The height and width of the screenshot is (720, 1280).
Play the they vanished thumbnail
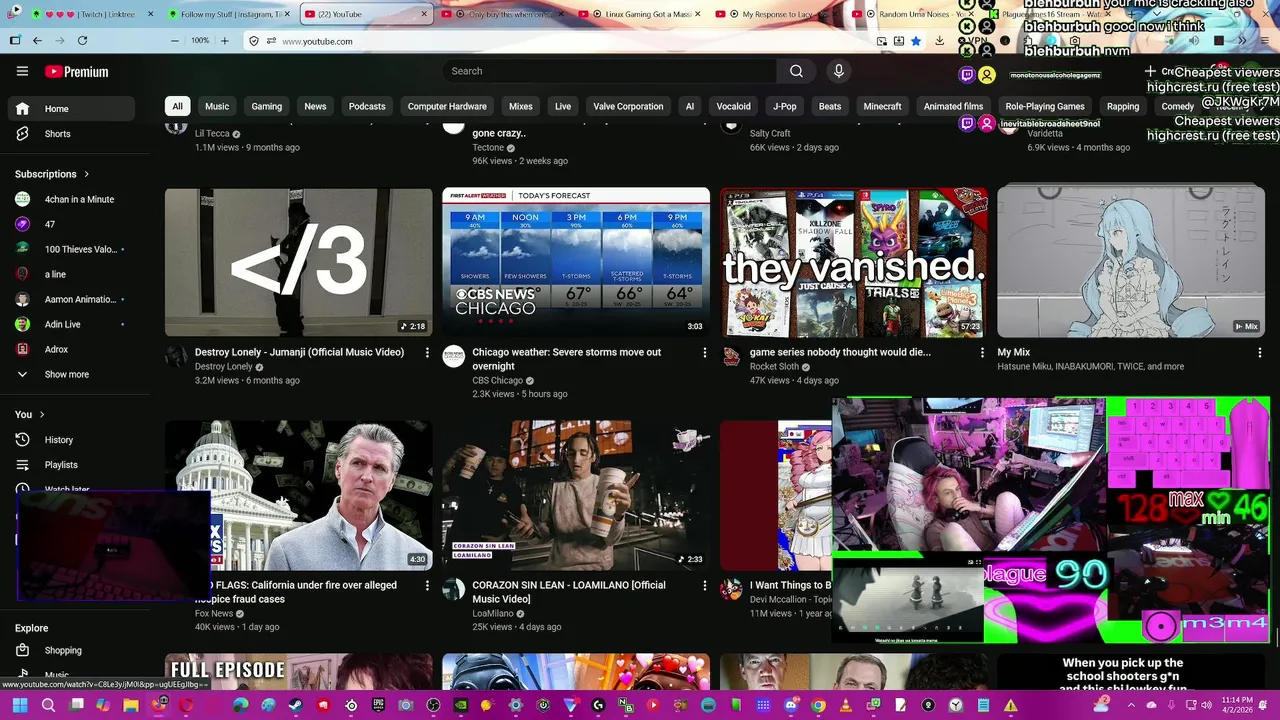pyautogui.click(x=854, y=262)
